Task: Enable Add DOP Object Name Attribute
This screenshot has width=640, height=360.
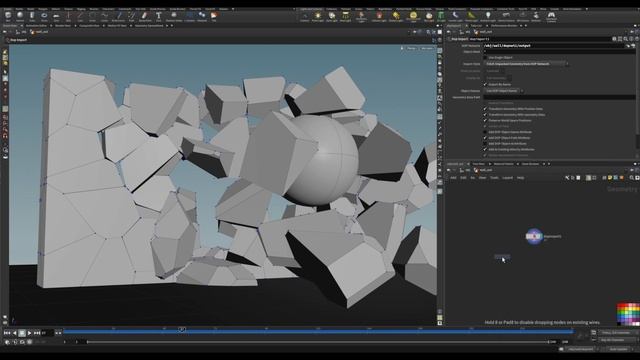Action: coord(485,132)
